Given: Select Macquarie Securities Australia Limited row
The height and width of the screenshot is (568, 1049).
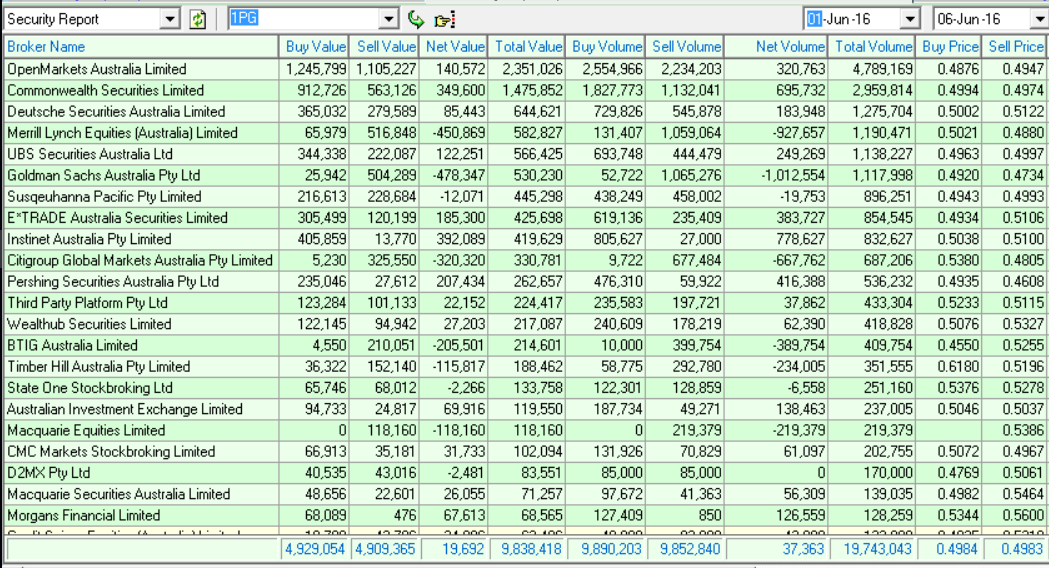Looking at the screenshot, I should coord(524,494).
